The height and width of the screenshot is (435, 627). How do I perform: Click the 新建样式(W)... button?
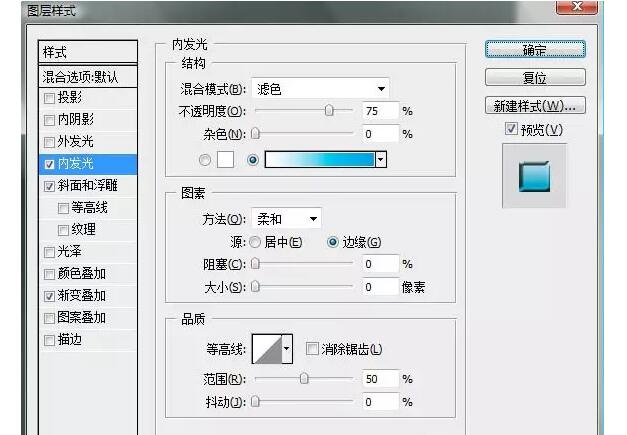click(535, 106)
